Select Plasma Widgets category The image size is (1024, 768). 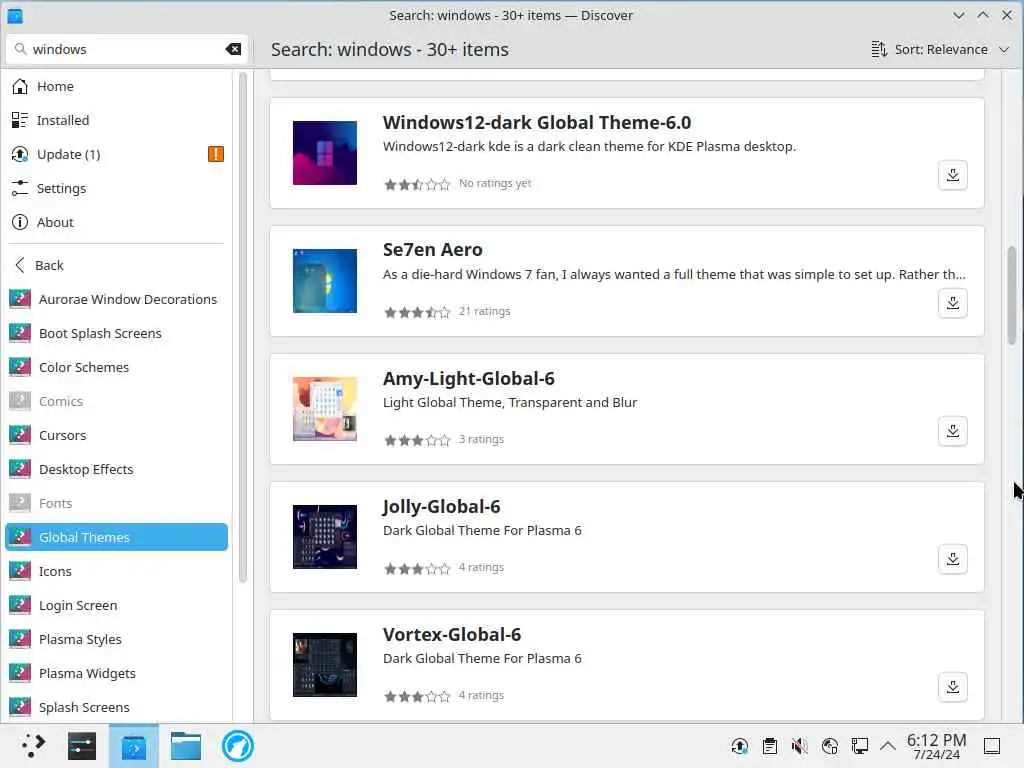click(116, 673)
